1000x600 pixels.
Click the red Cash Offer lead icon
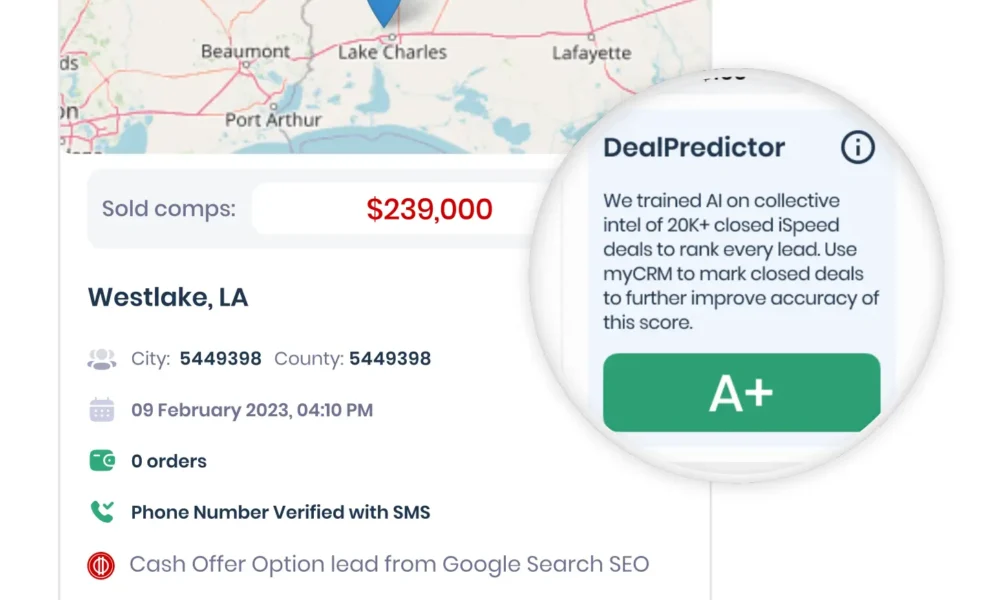(x=101, y=565)
